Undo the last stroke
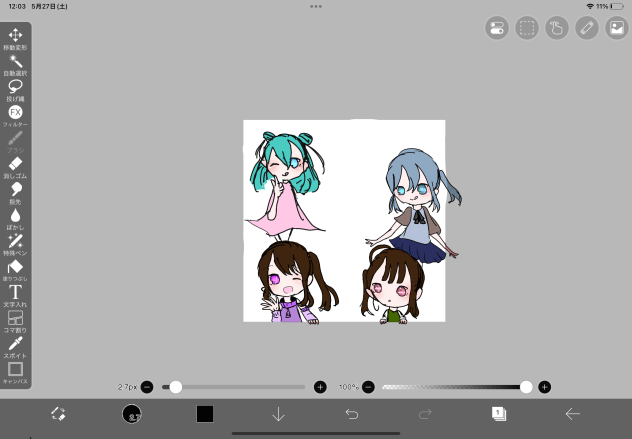 coord(352,414)
